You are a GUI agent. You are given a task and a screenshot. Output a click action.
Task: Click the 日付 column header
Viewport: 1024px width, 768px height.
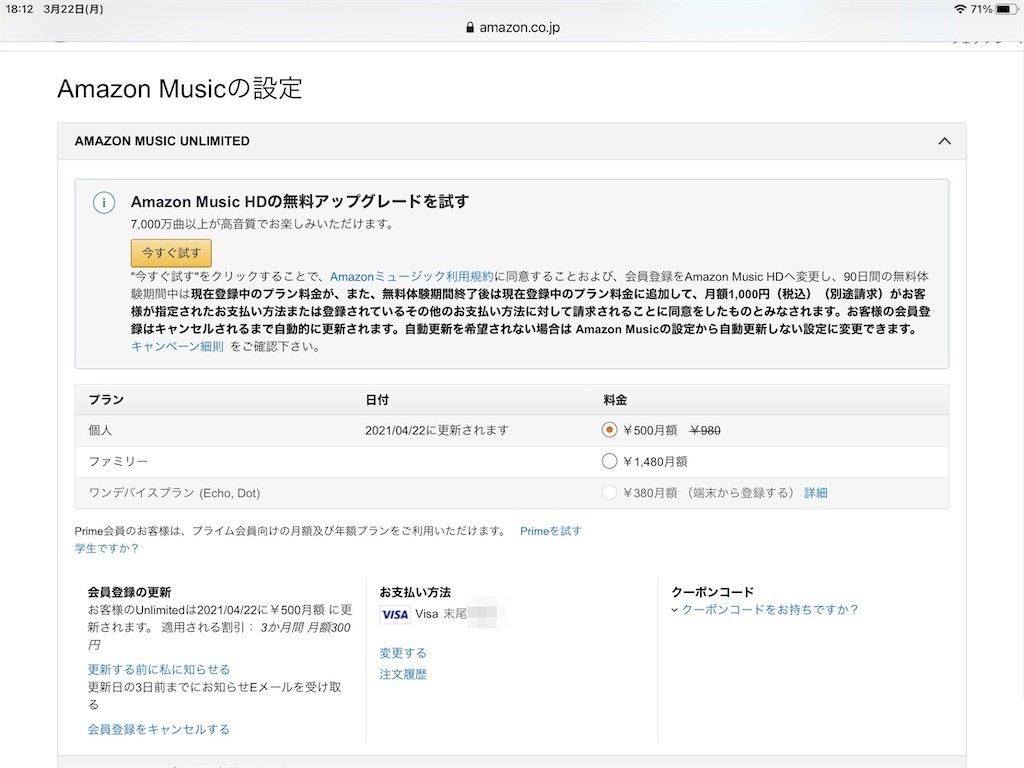point(377,400)
